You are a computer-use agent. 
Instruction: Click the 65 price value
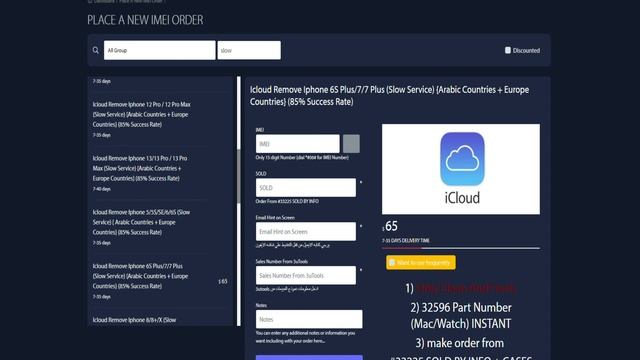[391, 226]
